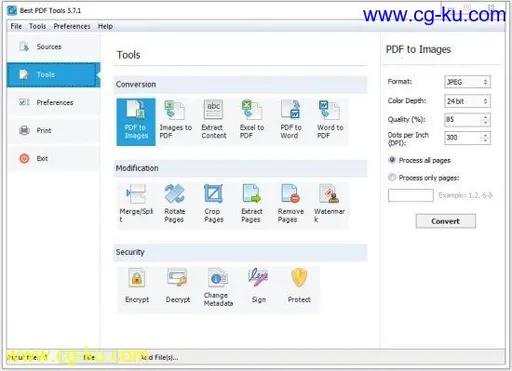Select the Encrypt tool
This screenshot has height=371, width=512.
137,287
